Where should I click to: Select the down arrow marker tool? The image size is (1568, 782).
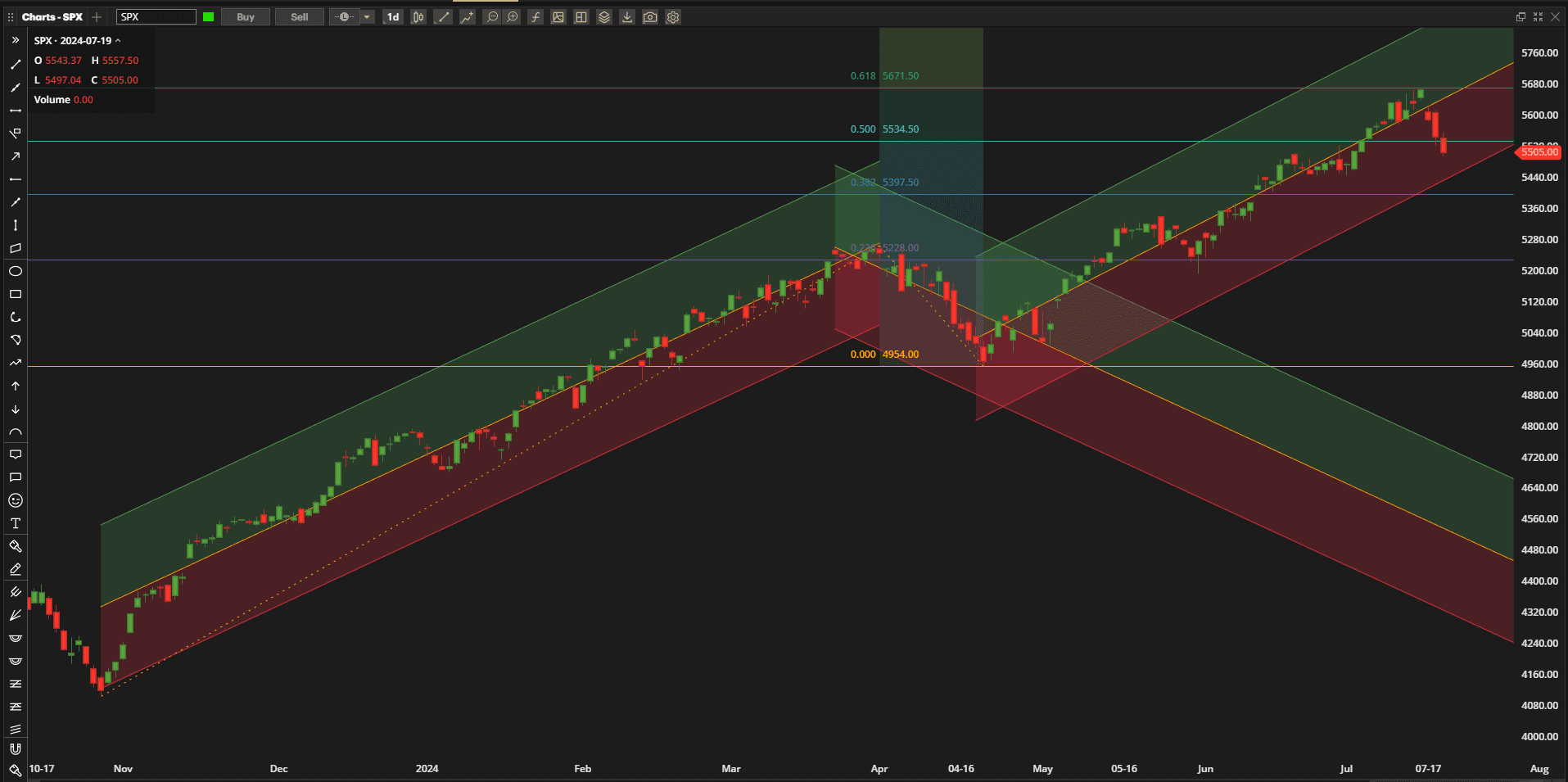pyautogui.click(x=15, y=409)
